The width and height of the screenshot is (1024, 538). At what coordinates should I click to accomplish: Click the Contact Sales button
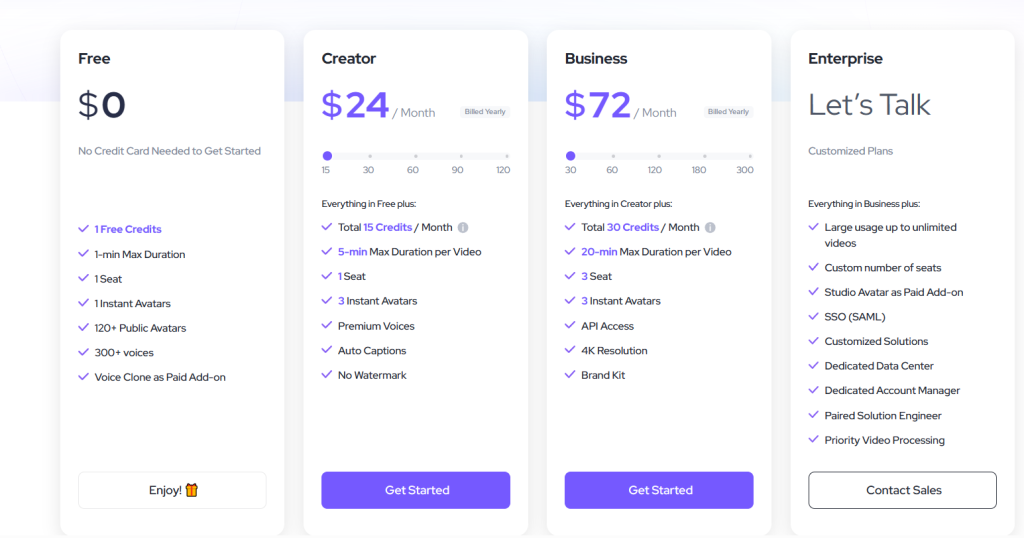coord(903,490)
